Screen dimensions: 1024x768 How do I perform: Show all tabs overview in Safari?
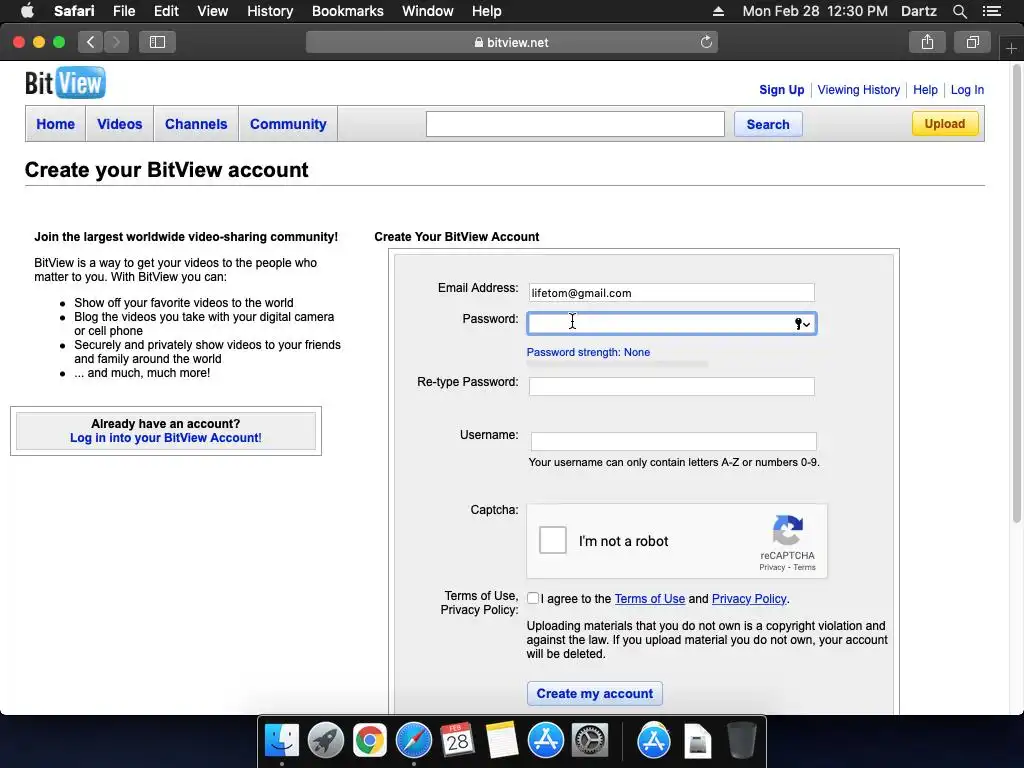pos(972,42)
